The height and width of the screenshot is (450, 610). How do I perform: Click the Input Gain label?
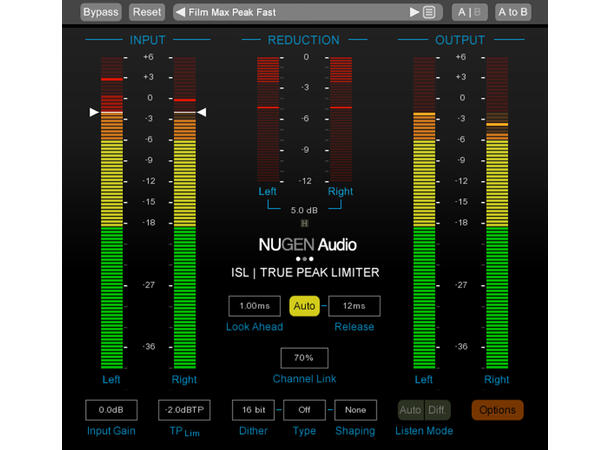tap(111, 431)
